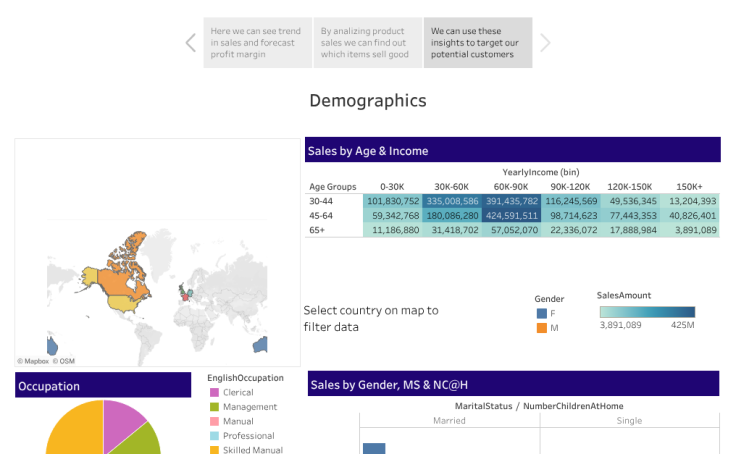Click the SalesAmount color gradient legend
The height and width of the screenshot is (454, 736).
pos(646,311)
